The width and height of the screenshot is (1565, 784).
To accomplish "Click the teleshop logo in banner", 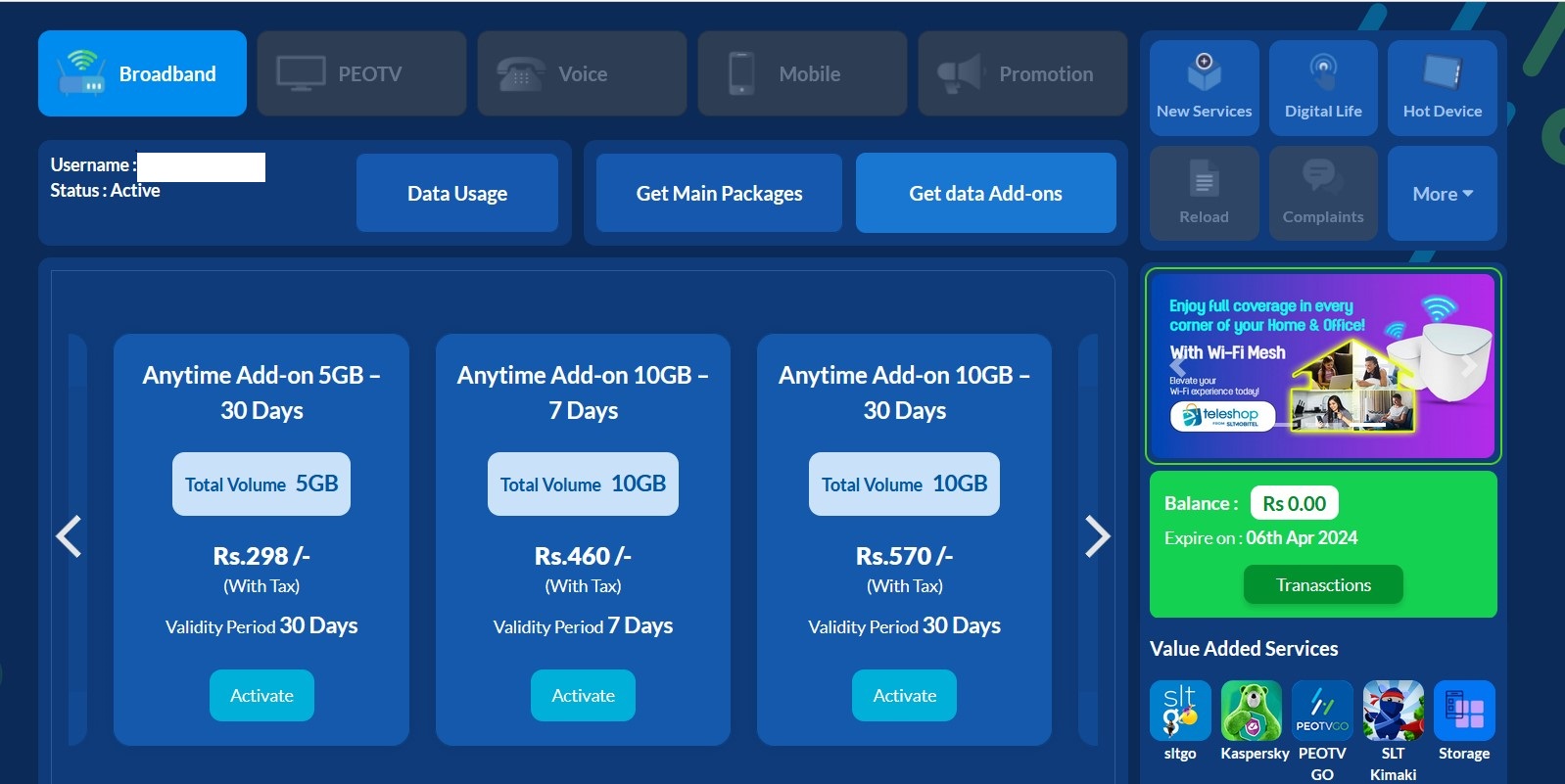I will point(1222,416).
